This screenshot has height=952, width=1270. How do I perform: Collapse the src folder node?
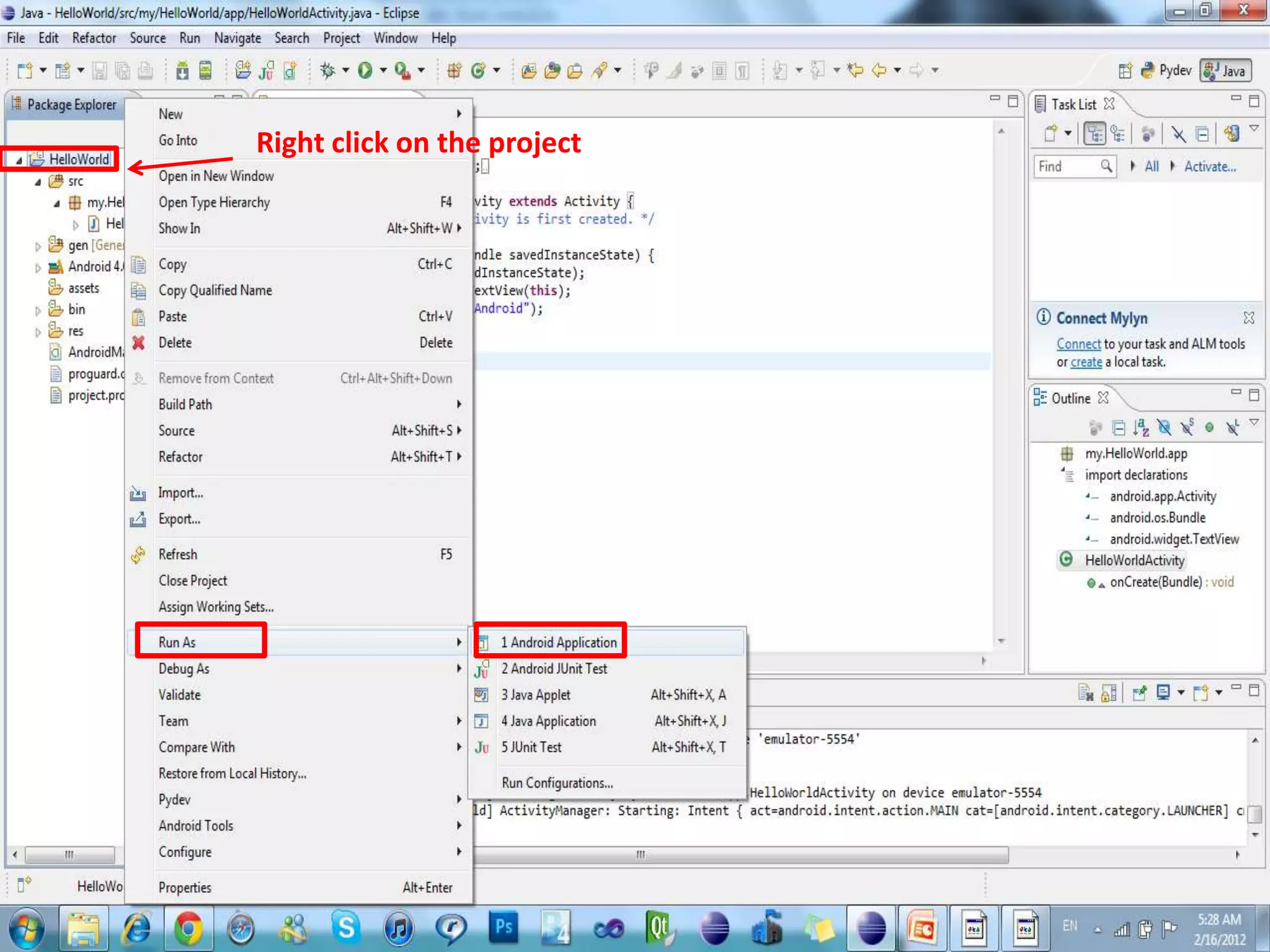[38, 182]
